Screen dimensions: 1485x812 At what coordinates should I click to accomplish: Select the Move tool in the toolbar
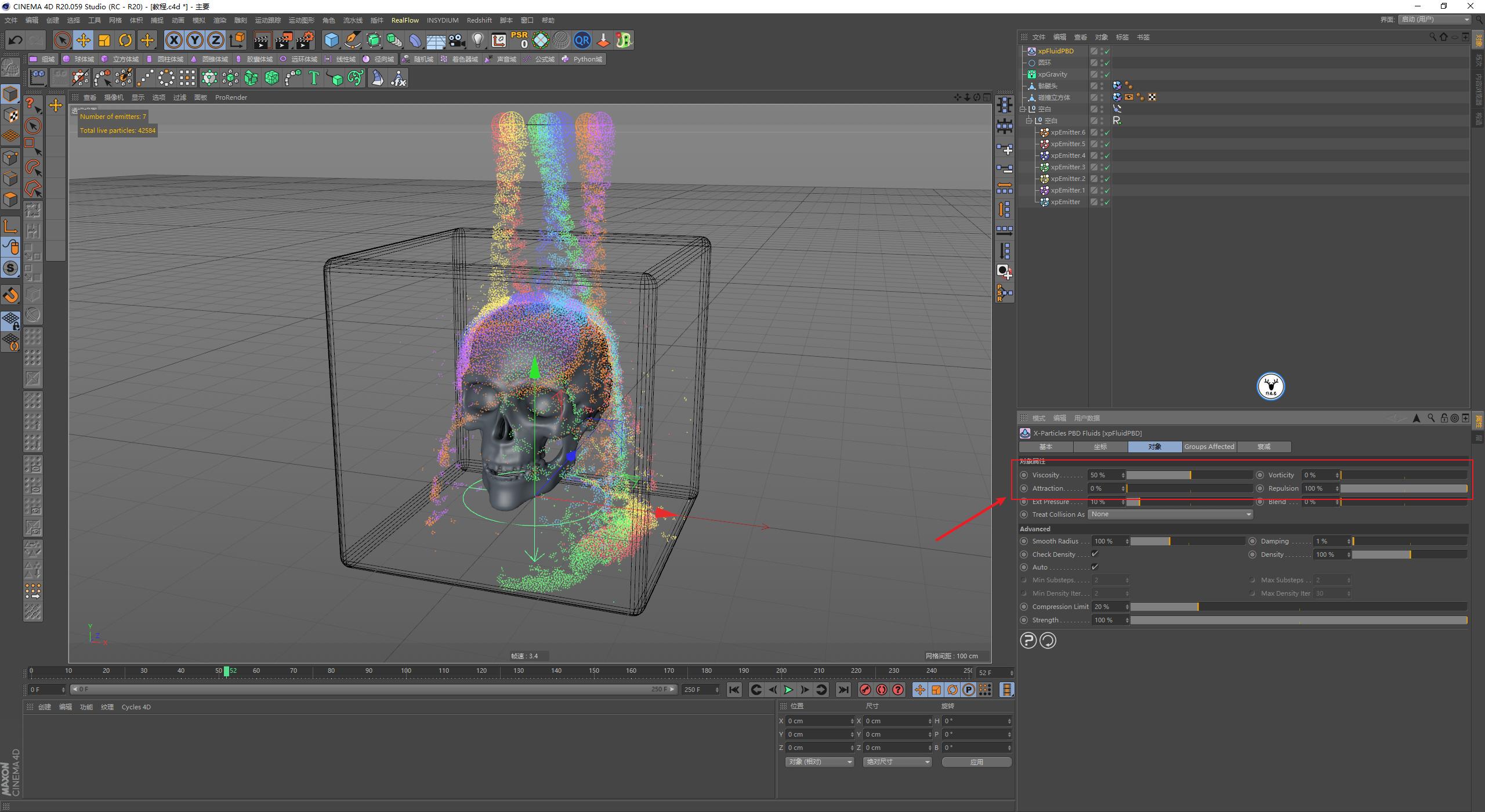pos(84,40)
